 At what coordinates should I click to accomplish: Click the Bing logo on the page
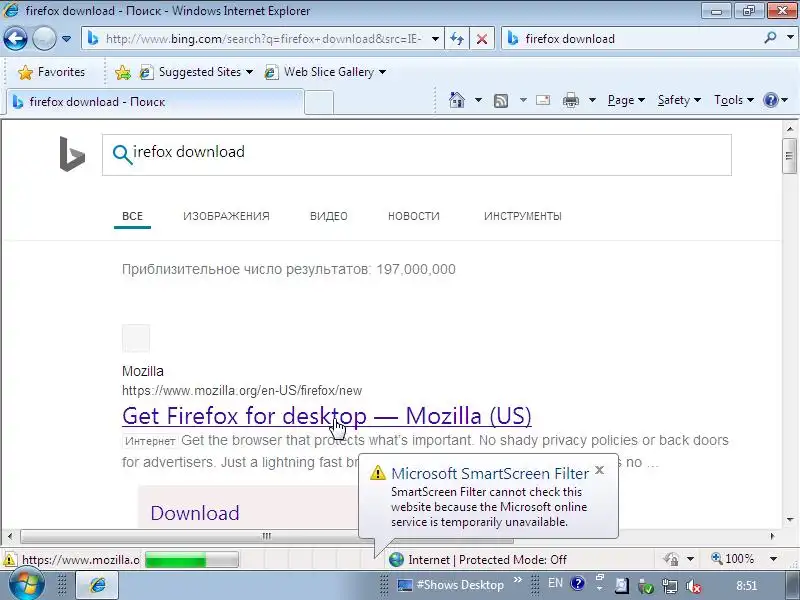72,154
